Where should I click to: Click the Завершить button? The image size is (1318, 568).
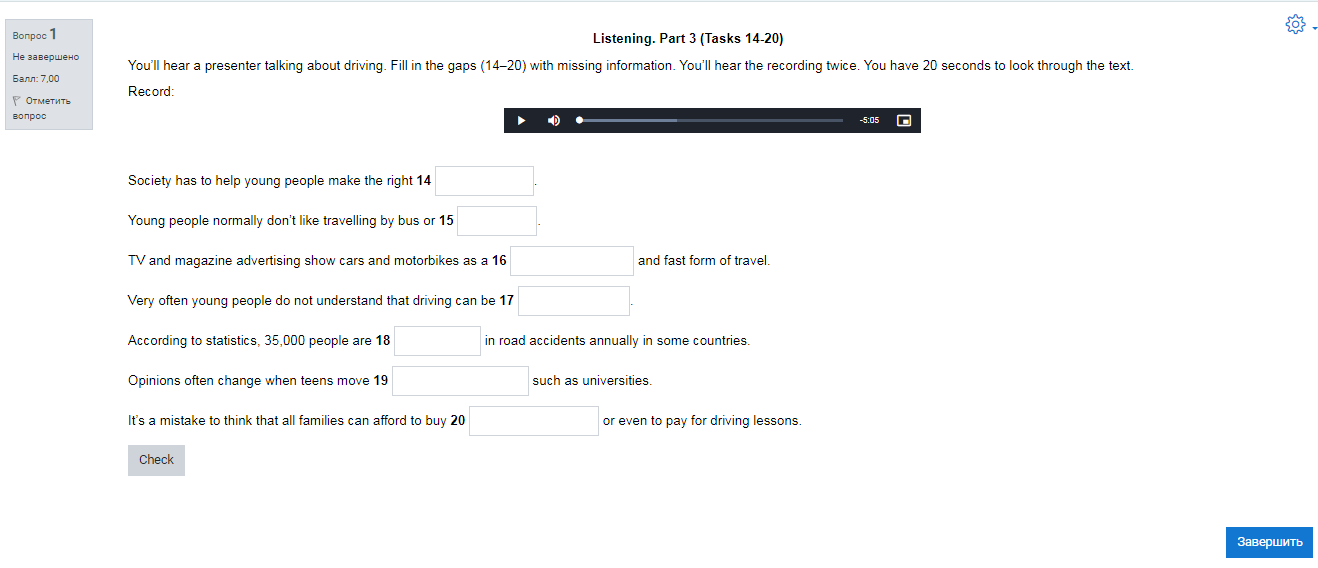click(1269, 542)
